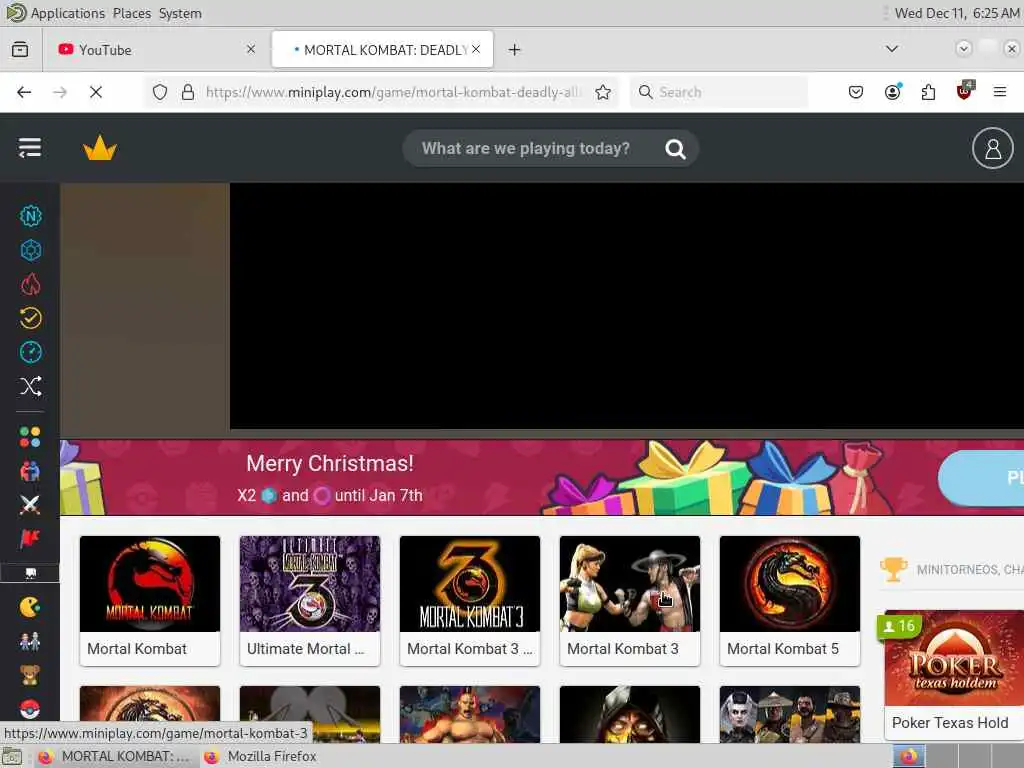Click the two pixel characters sidebar icon
1024x768 pixels.
click(30, 641)
